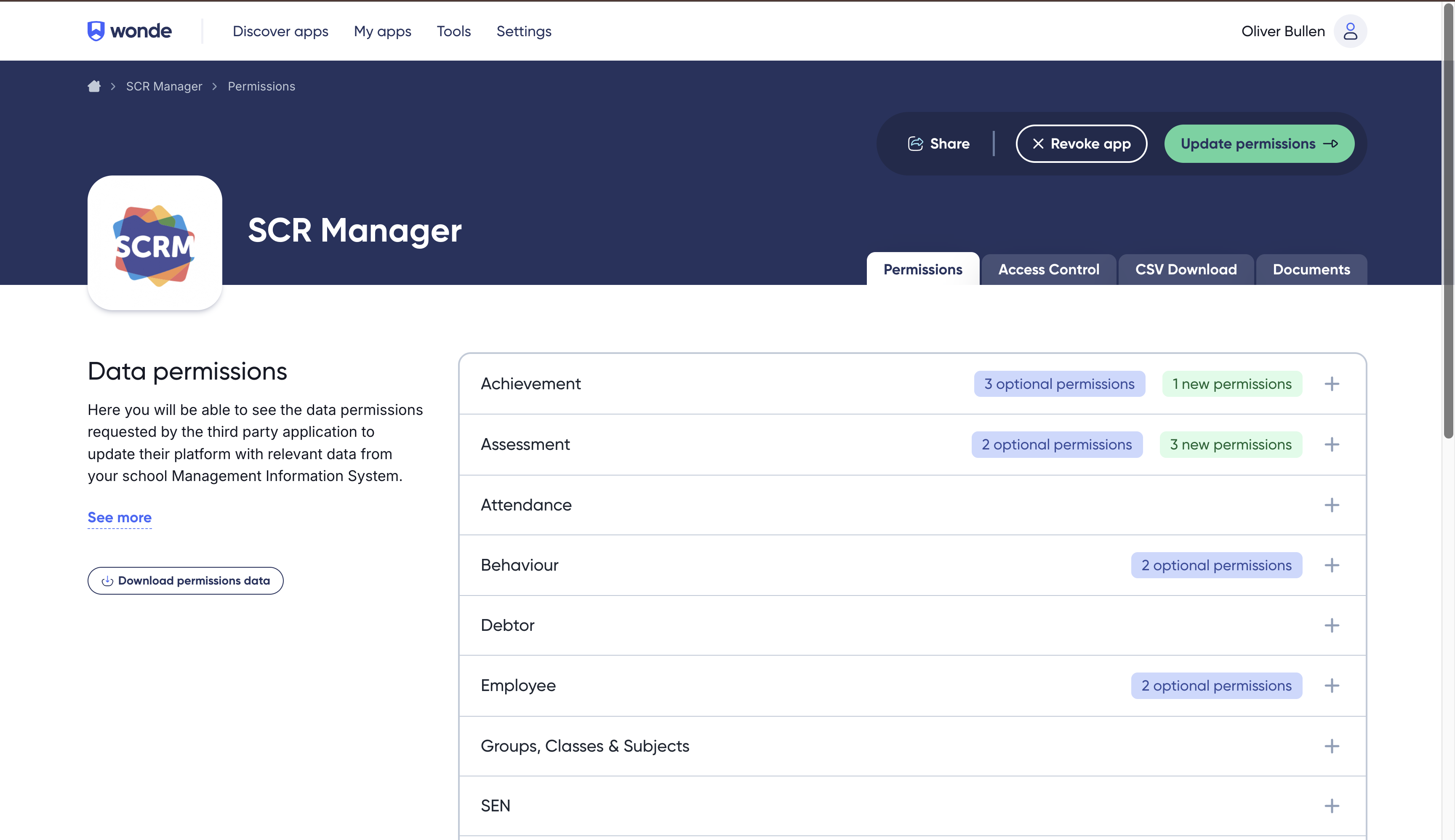Expand Employee row plus icon

1332,686
